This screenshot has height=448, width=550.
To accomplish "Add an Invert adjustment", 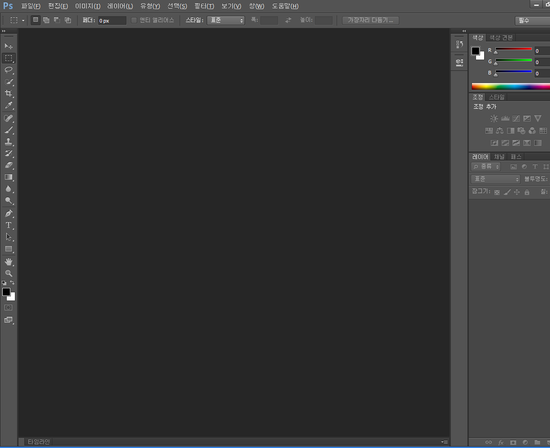I will (x=494, y=143).
